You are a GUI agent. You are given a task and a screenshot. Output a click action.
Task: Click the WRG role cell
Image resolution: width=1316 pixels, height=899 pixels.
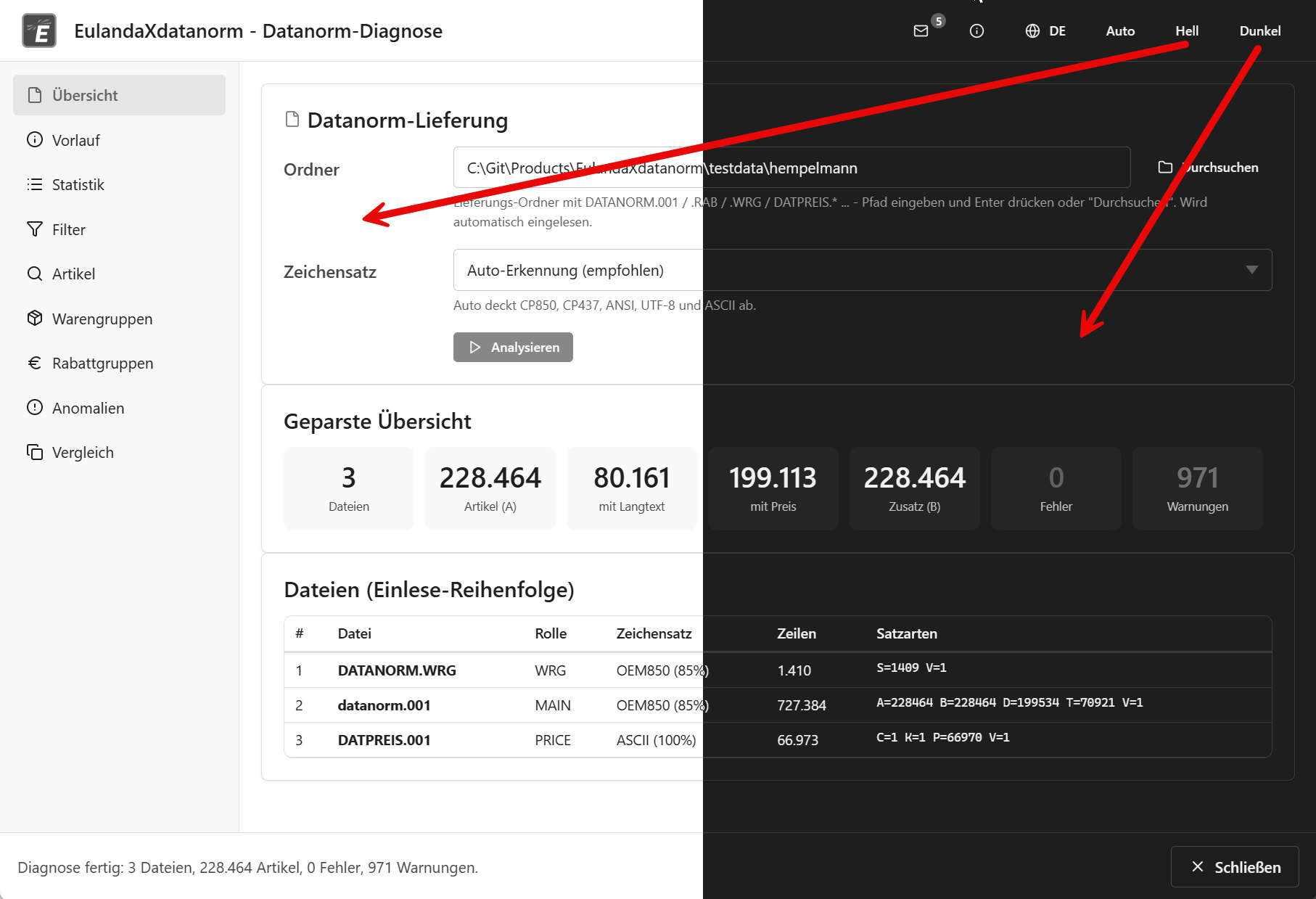click(x=551, y=670)
